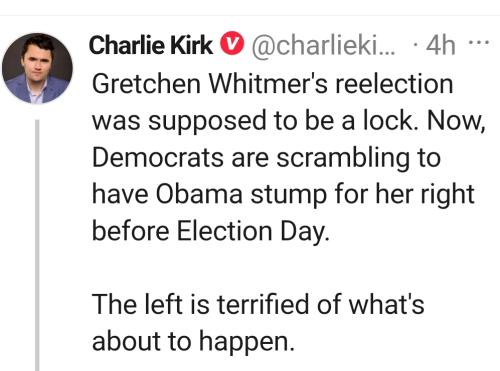Click the line "was supposed to be a lock. Now,"
Image resolution: width=500 pixels, height=371 pixels.
coord(288,121)
